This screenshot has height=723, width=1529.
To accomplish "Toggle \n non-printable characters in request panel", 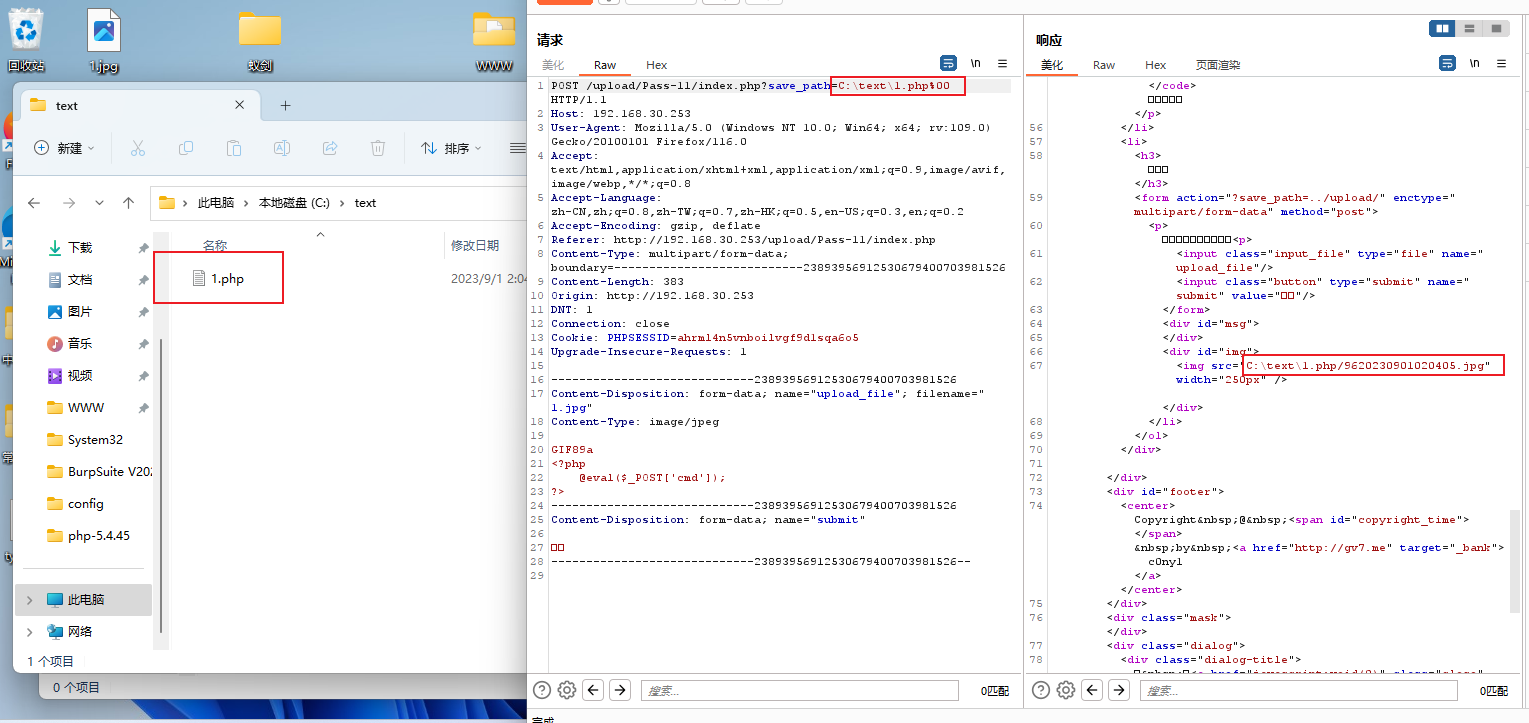I will pyautogui.click(x=975, y=63).
